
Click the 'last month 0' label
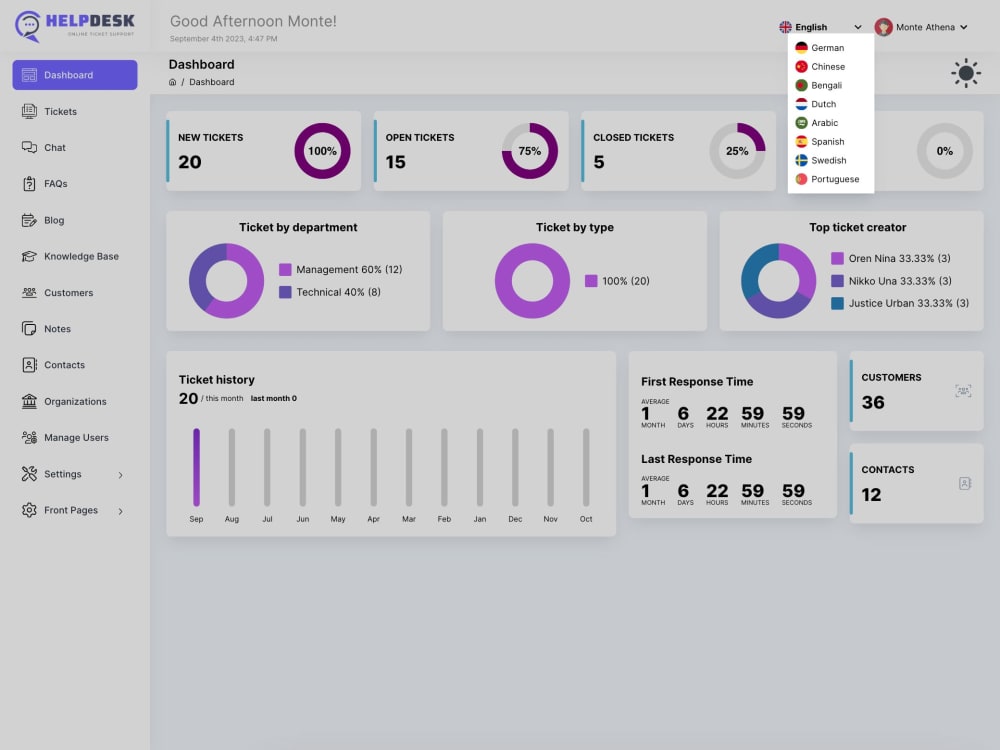[274, 399]
